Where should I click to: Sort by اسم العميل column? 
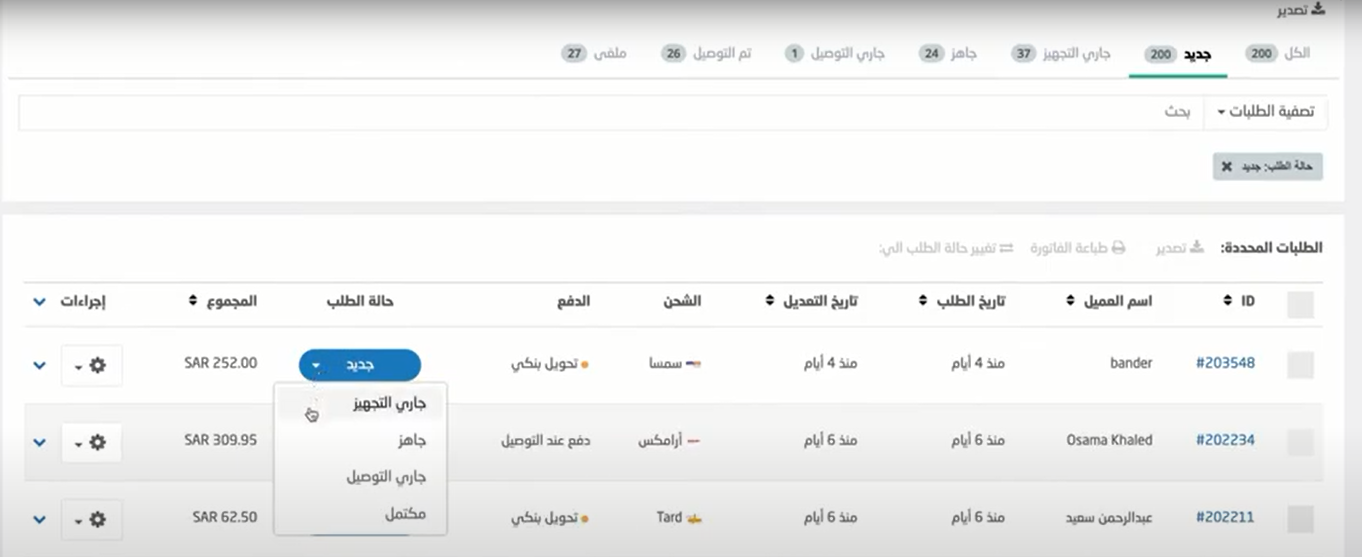pyautogui.click(x=1110, y=300)
